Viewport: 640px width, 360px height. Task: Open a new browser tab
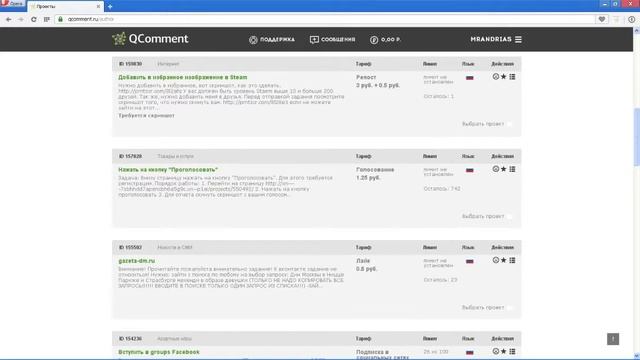point(110,7)
